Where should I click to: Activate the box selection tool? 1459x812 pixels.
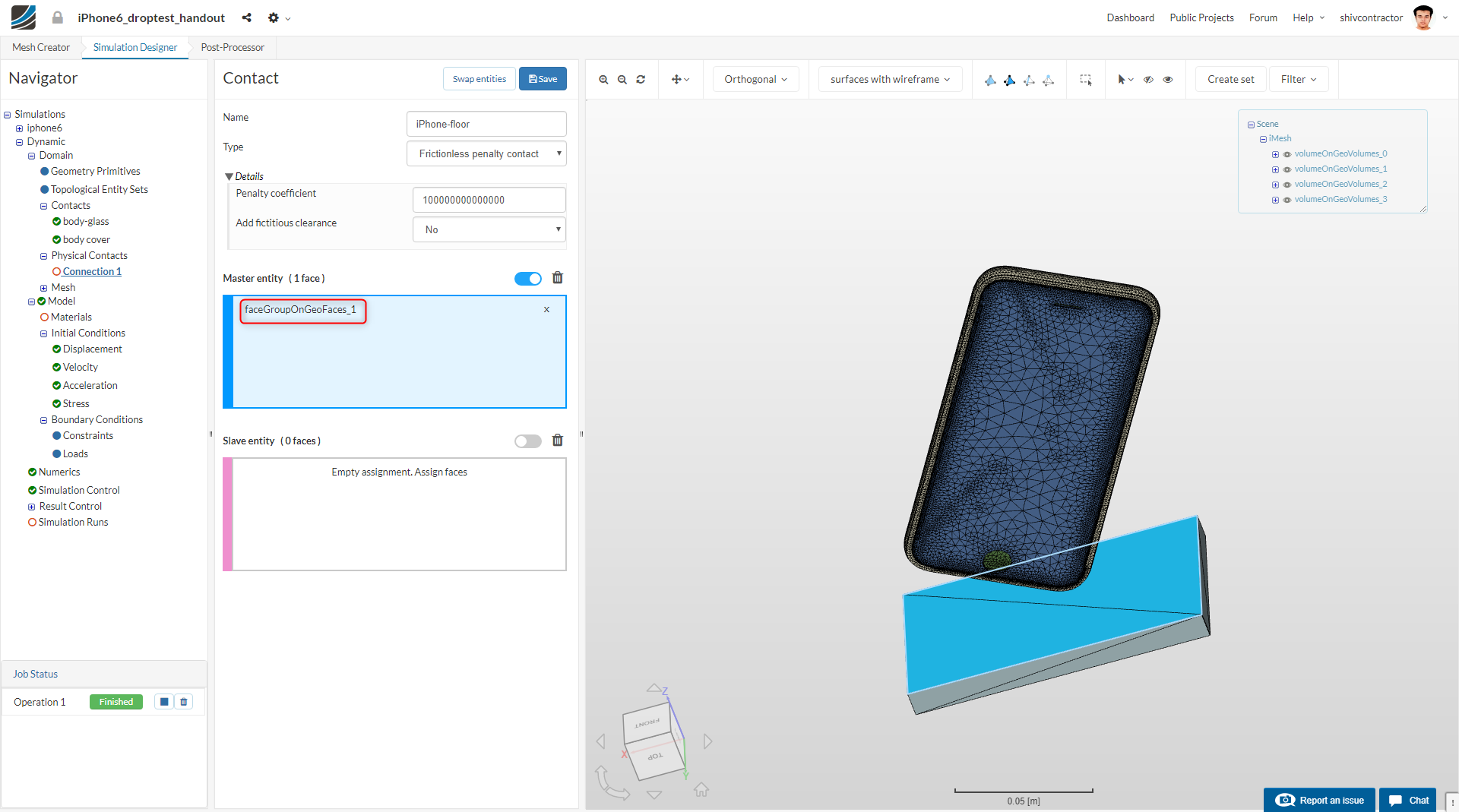click(x=1086, y=79)
